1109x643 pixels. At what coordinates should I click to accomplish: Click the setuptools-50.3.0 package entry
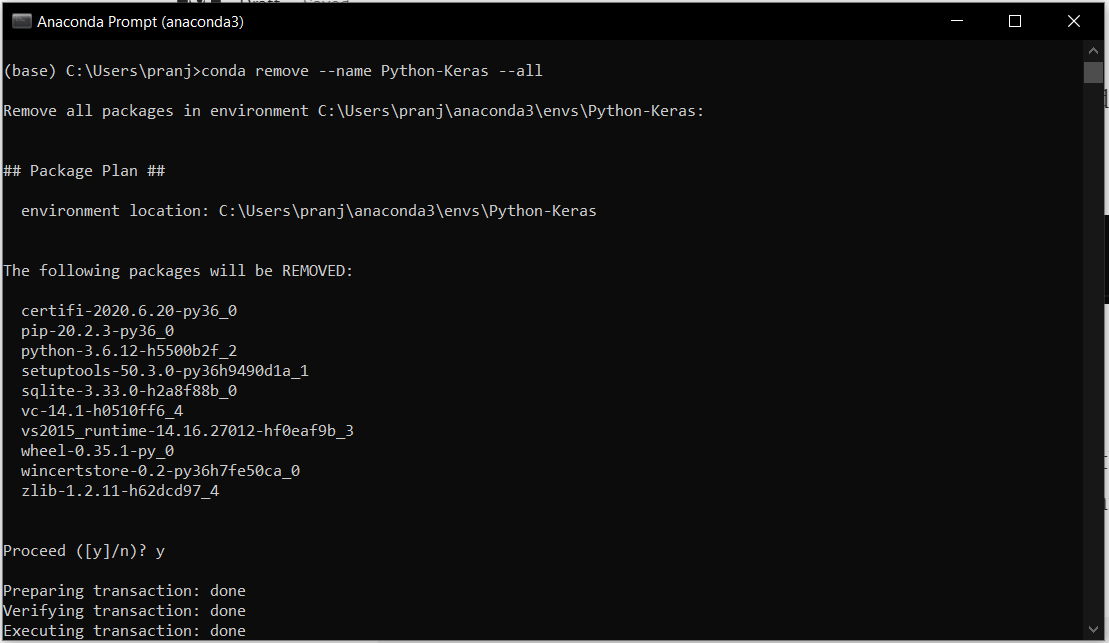[164, 371]
